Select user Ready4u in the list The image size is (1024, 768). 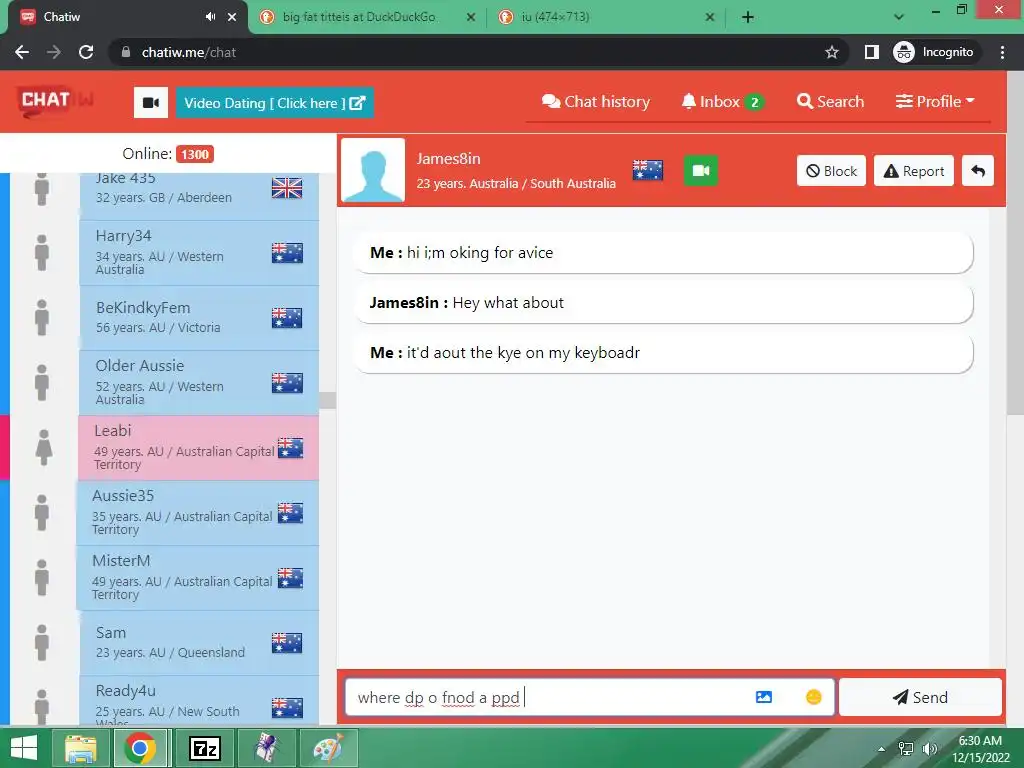tap(199, 700)
